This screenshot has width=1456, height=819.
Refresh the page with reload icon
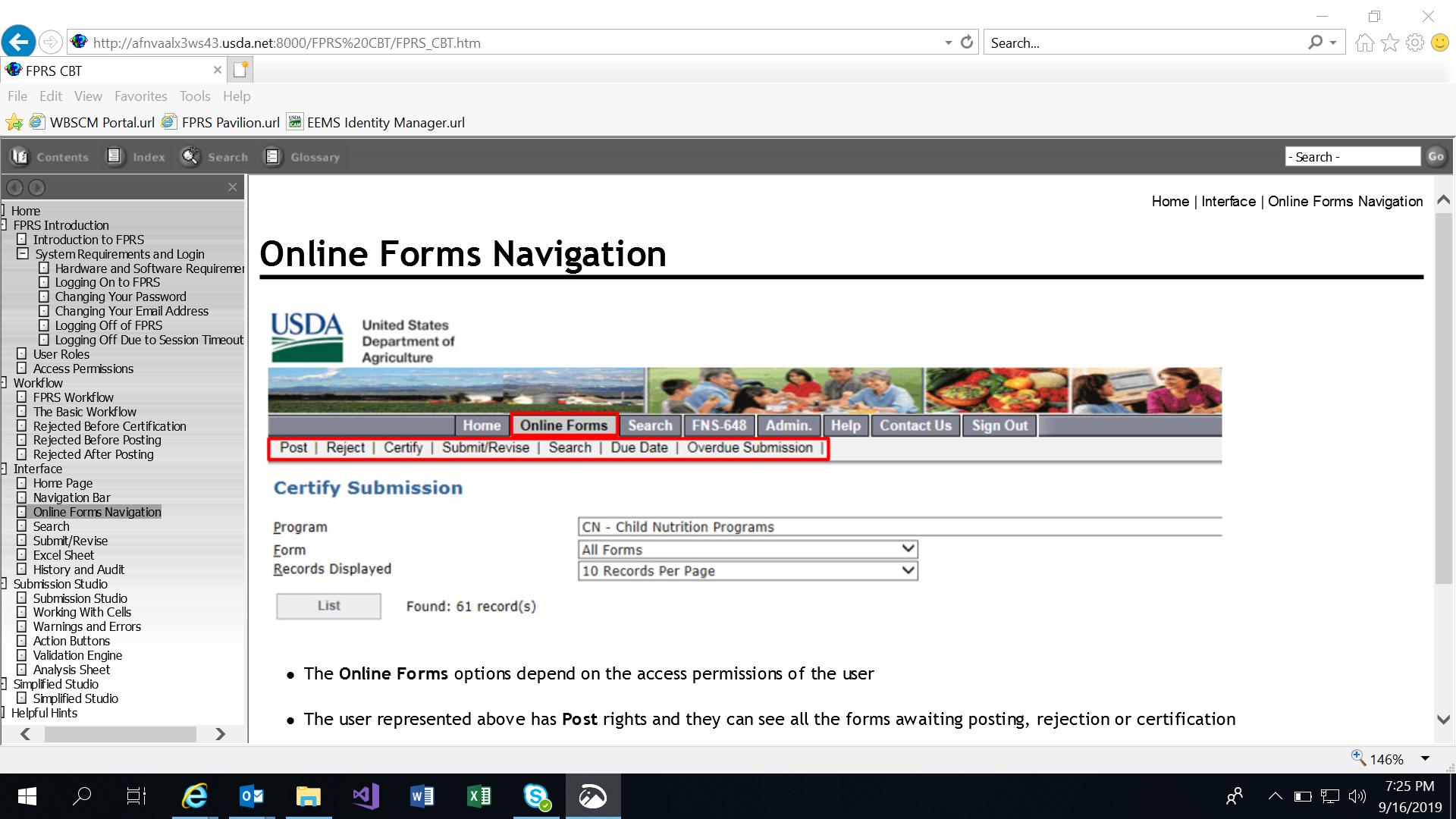click(967, 42)
